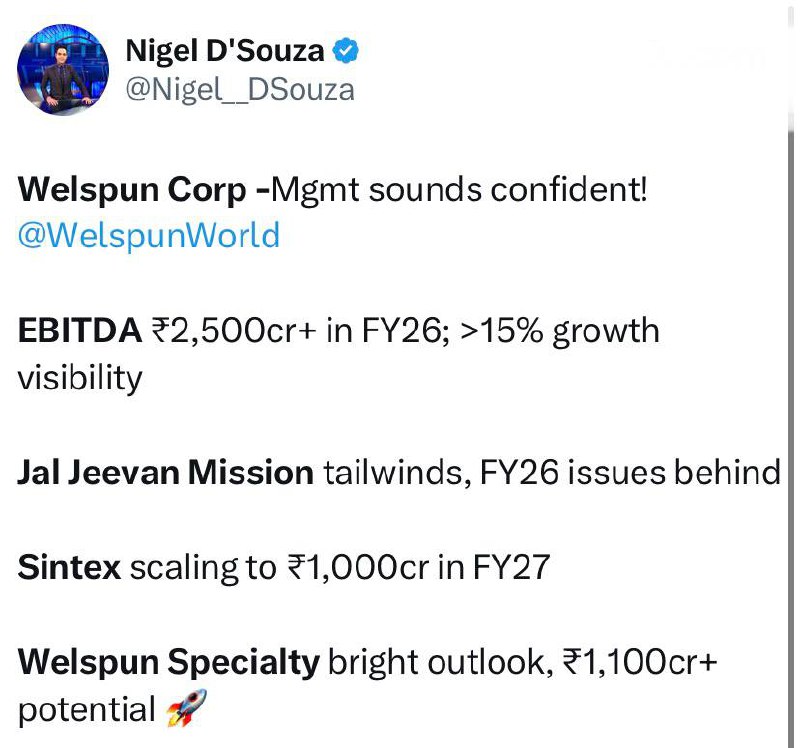Click the blue verified badge

click(346, 51)
